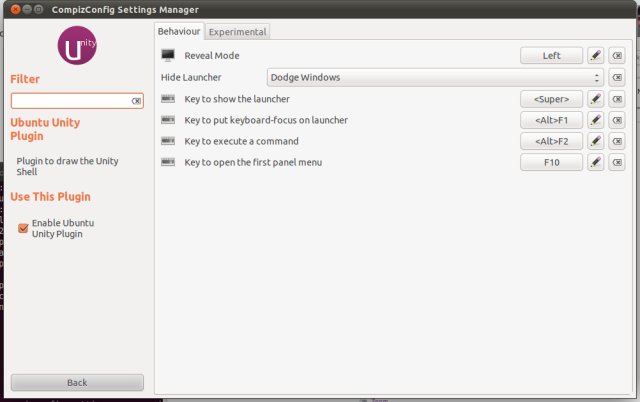This screenshot has height=402, width=640.
Task: Disable the Enable Ubuntu Unity Plugin checkbox
Action: pyautogui.click(x=23, y=228)
